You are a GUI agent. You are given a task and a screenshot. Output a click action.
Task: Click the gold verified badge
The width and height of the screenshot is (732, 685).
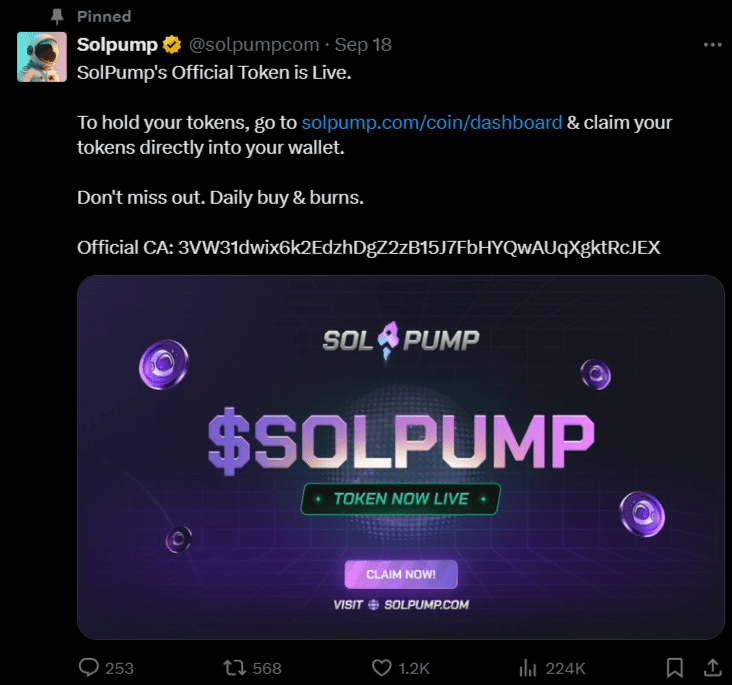[172, 45]
